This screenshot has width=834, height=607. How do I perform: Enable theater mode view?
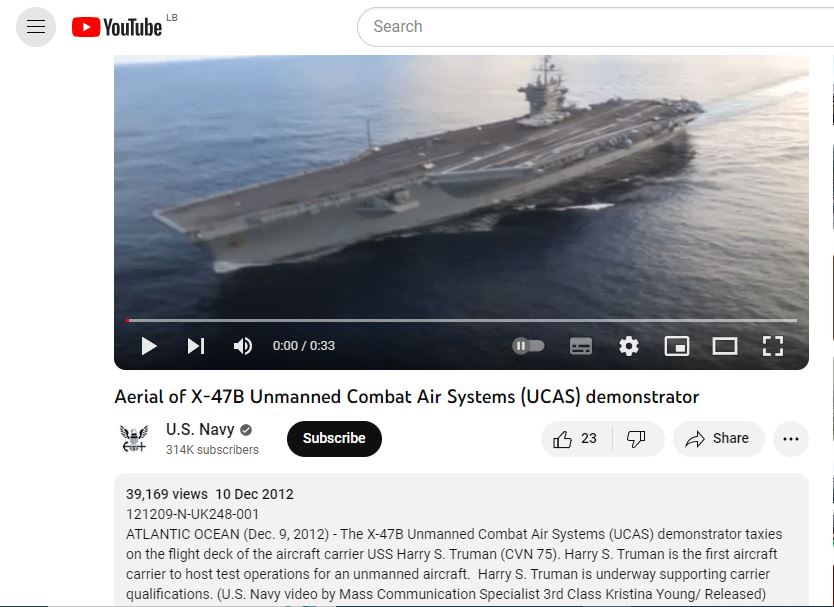click(724, 346)
